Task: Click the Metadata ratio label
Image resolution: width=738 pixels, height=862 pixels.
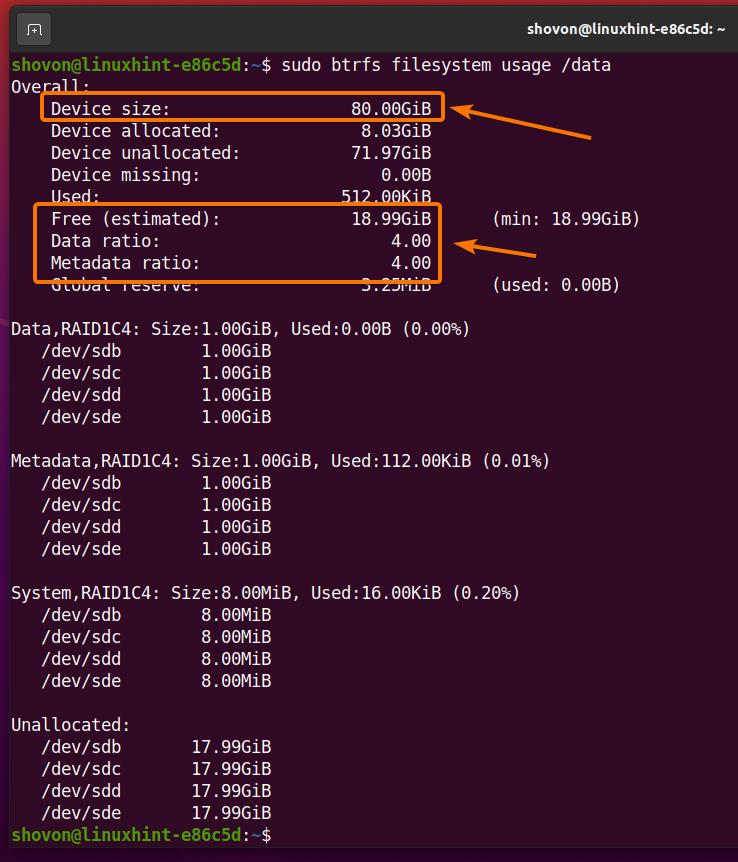Action: click(125, 263)
